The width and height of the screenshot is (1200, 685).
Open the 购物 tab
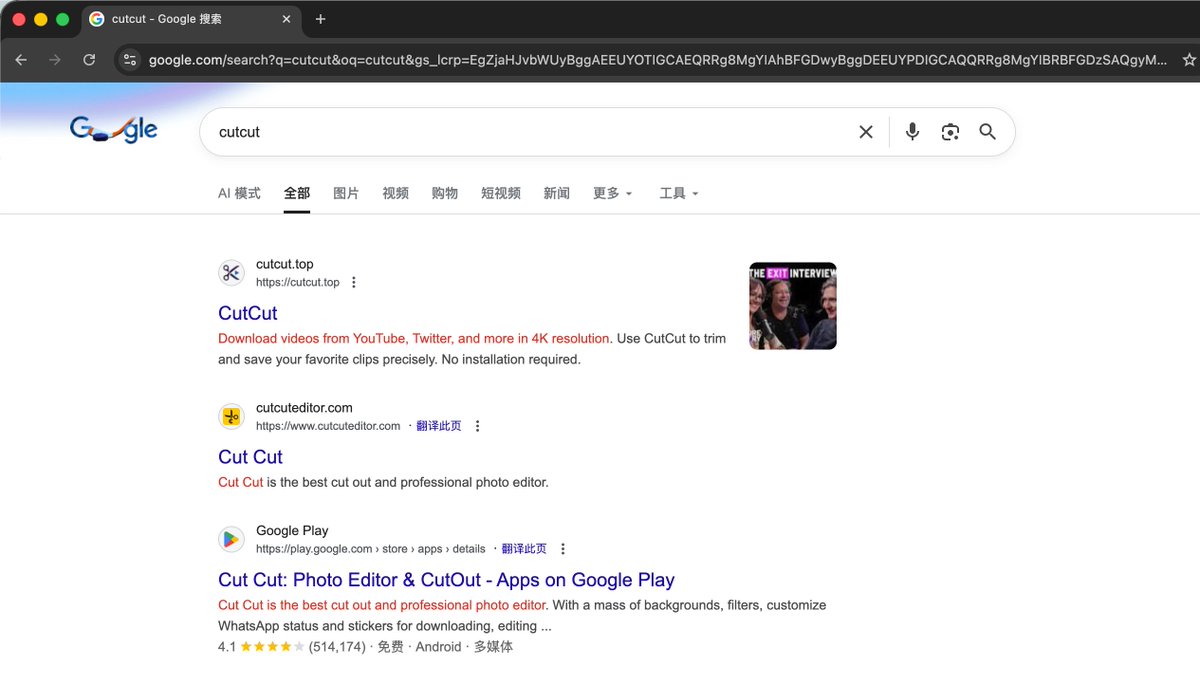tap(445, 193)
